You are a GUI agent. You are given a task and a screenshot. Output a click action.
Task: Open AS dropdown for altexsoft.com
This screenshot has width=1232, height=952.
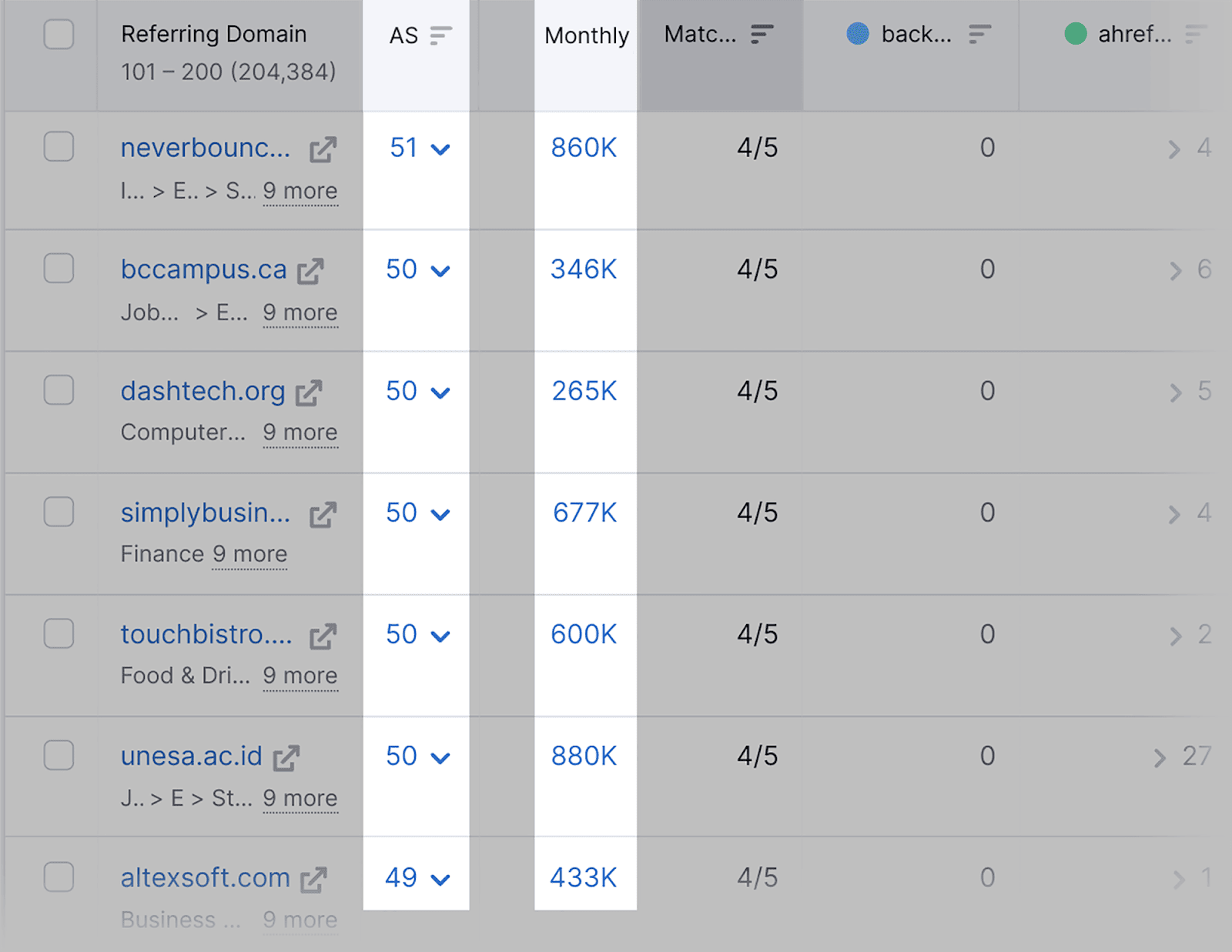441,878
